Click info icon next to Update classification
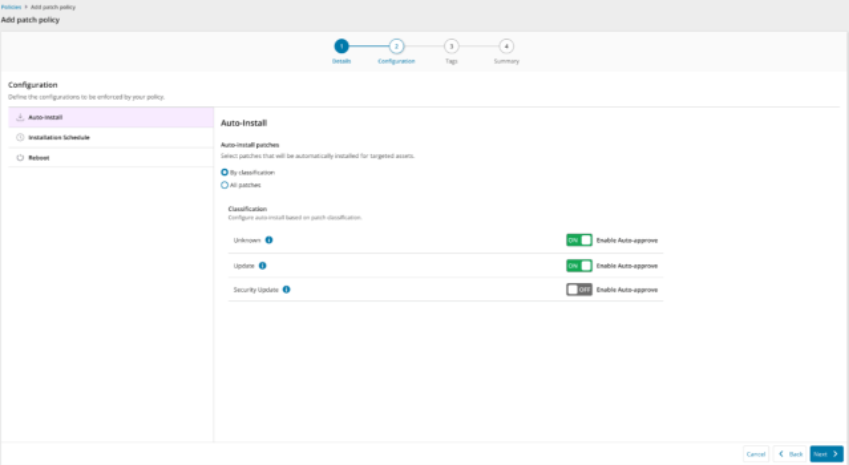 click(x=263, y=265)
